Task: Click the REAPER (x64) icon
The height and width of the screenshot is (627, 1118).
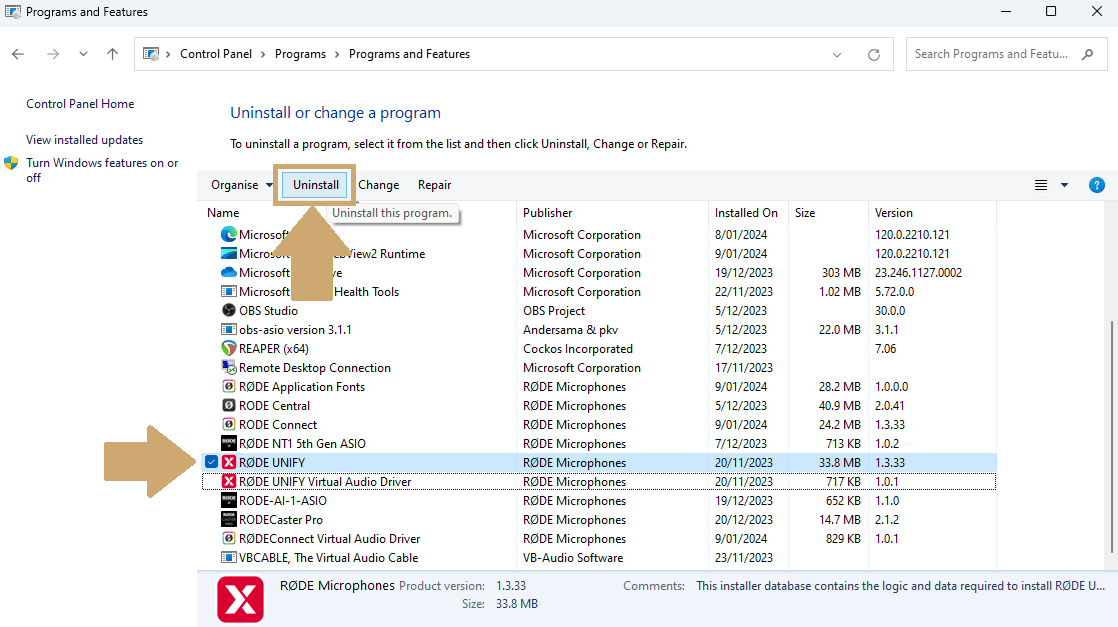Action: [228, 349]
